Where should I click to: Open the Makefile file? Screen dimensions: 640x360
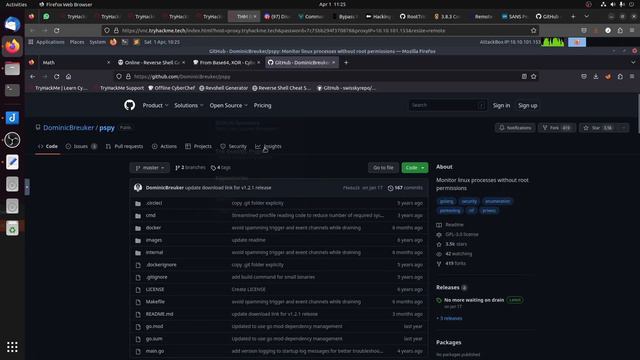click(156, 302)
